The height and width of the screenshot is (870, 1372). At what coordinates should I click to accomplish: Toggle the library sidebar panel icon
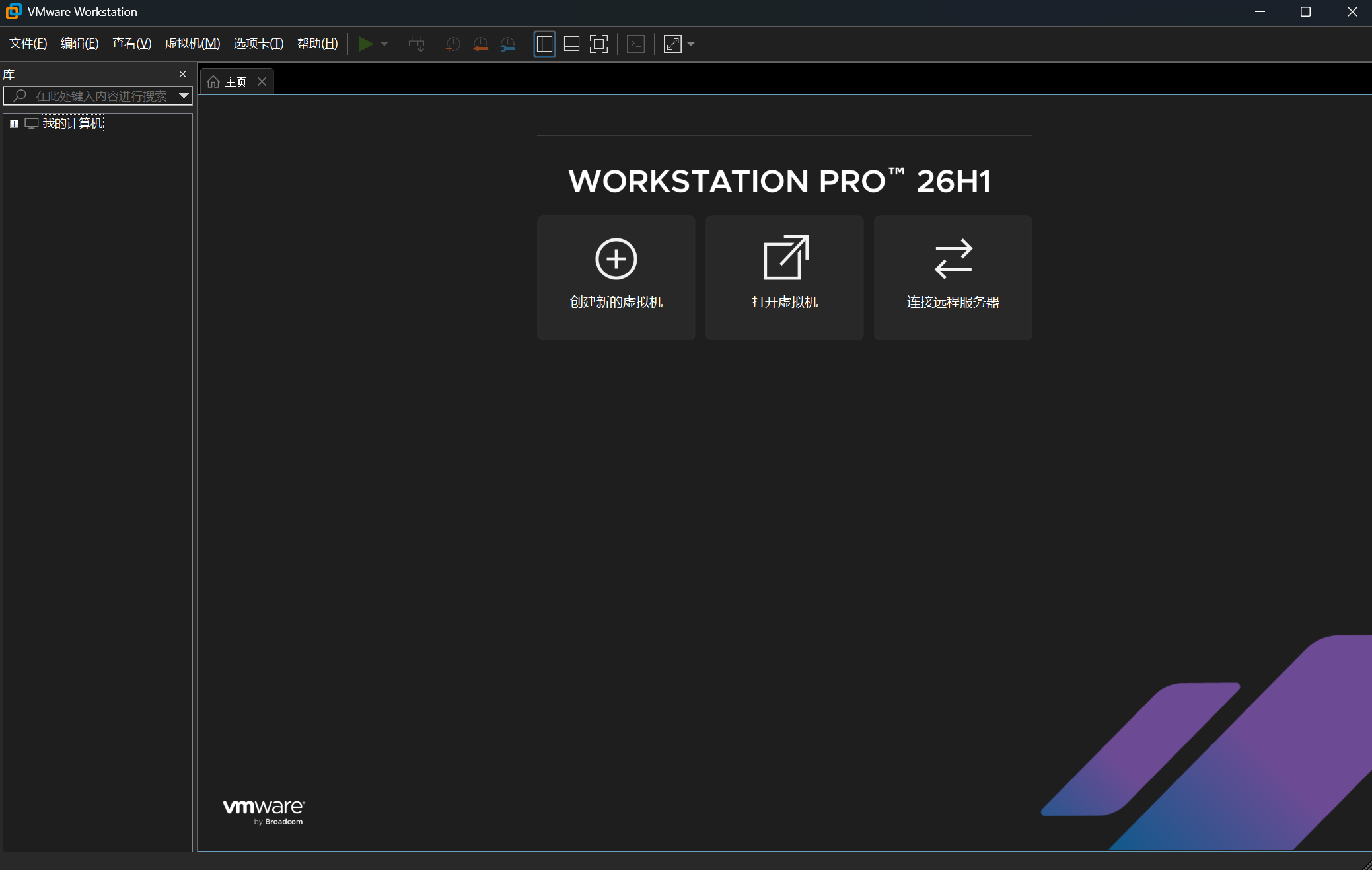(544, 44)
